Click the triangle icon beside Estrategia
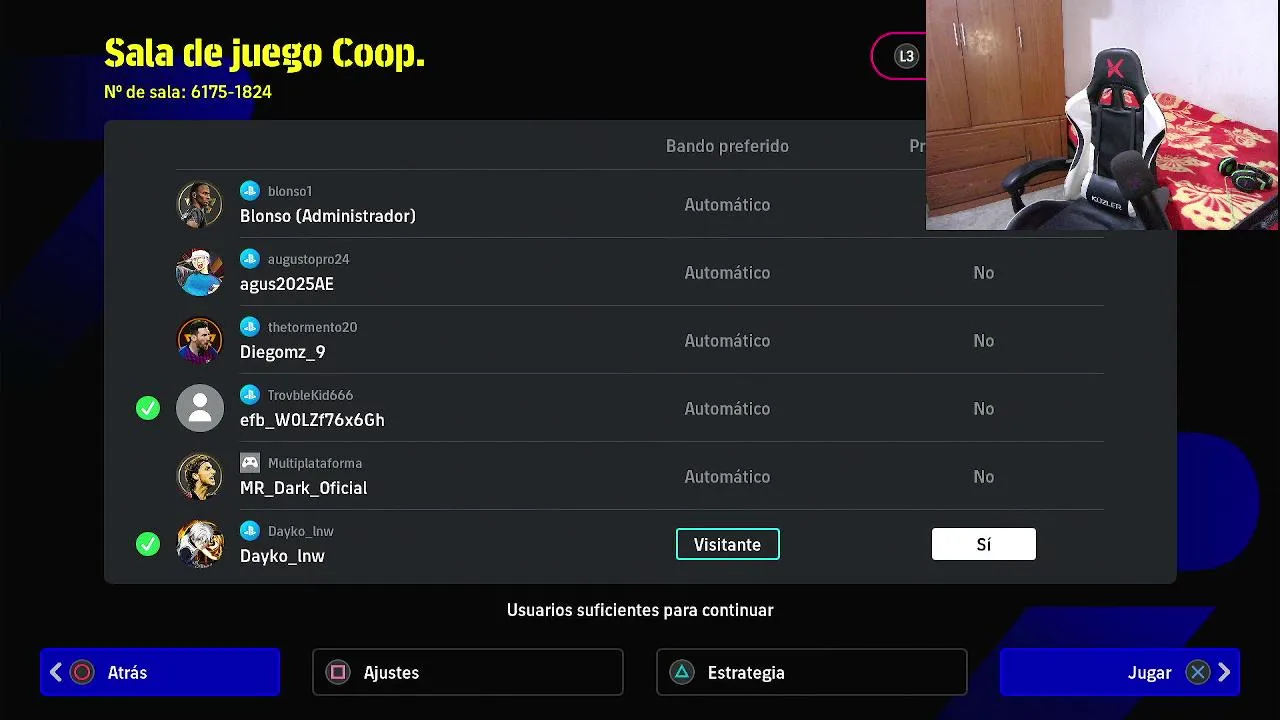 tap(682, 673)
